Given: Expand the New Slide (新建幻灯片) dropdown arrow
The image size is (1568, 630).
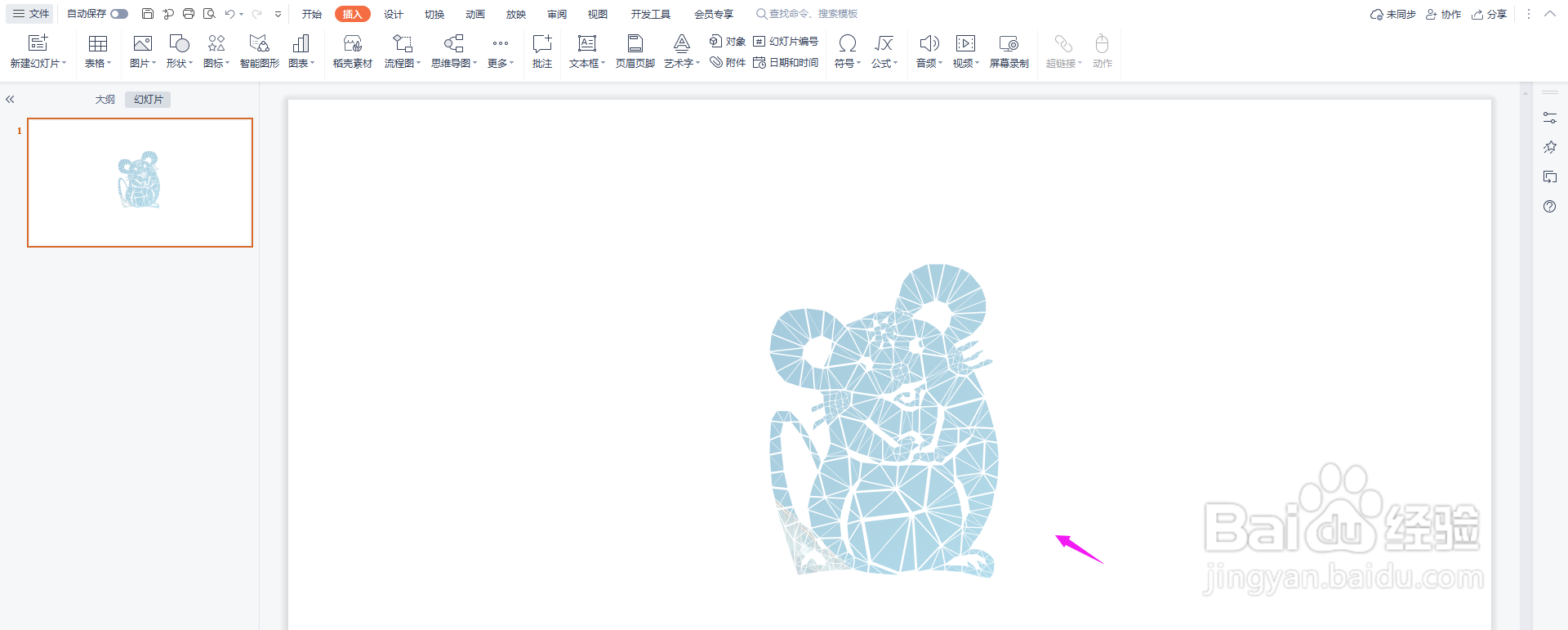Looking at the screenshot, I should 65,63.
